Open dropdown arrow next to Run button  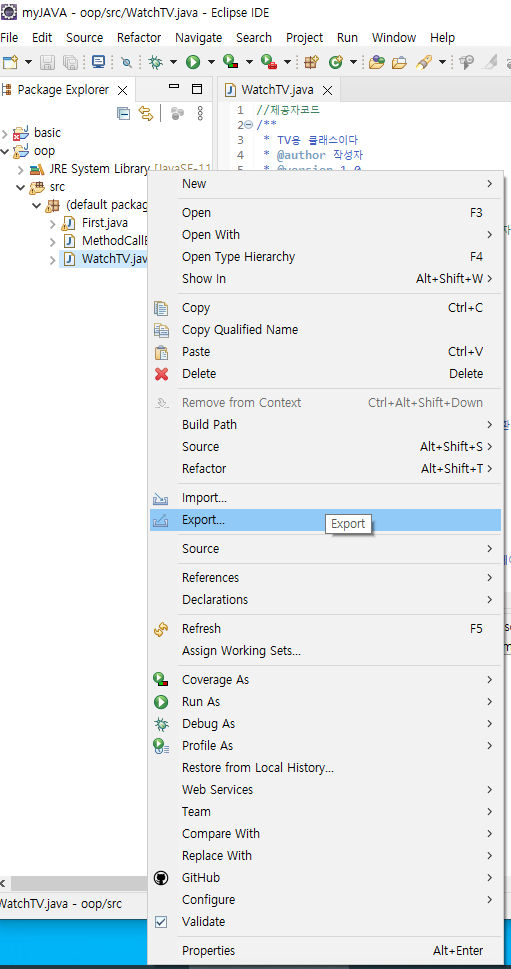(x=211, y=62)
